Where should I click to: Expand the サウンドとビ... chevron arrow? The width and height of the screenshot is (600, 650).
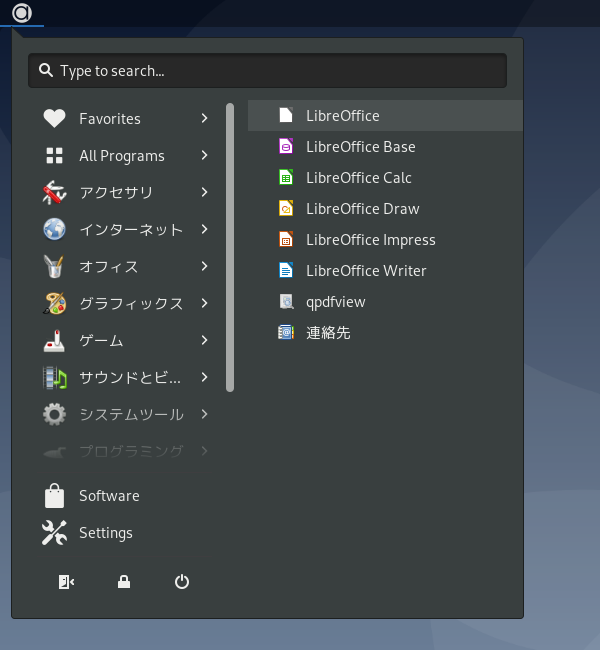[204, 377]
